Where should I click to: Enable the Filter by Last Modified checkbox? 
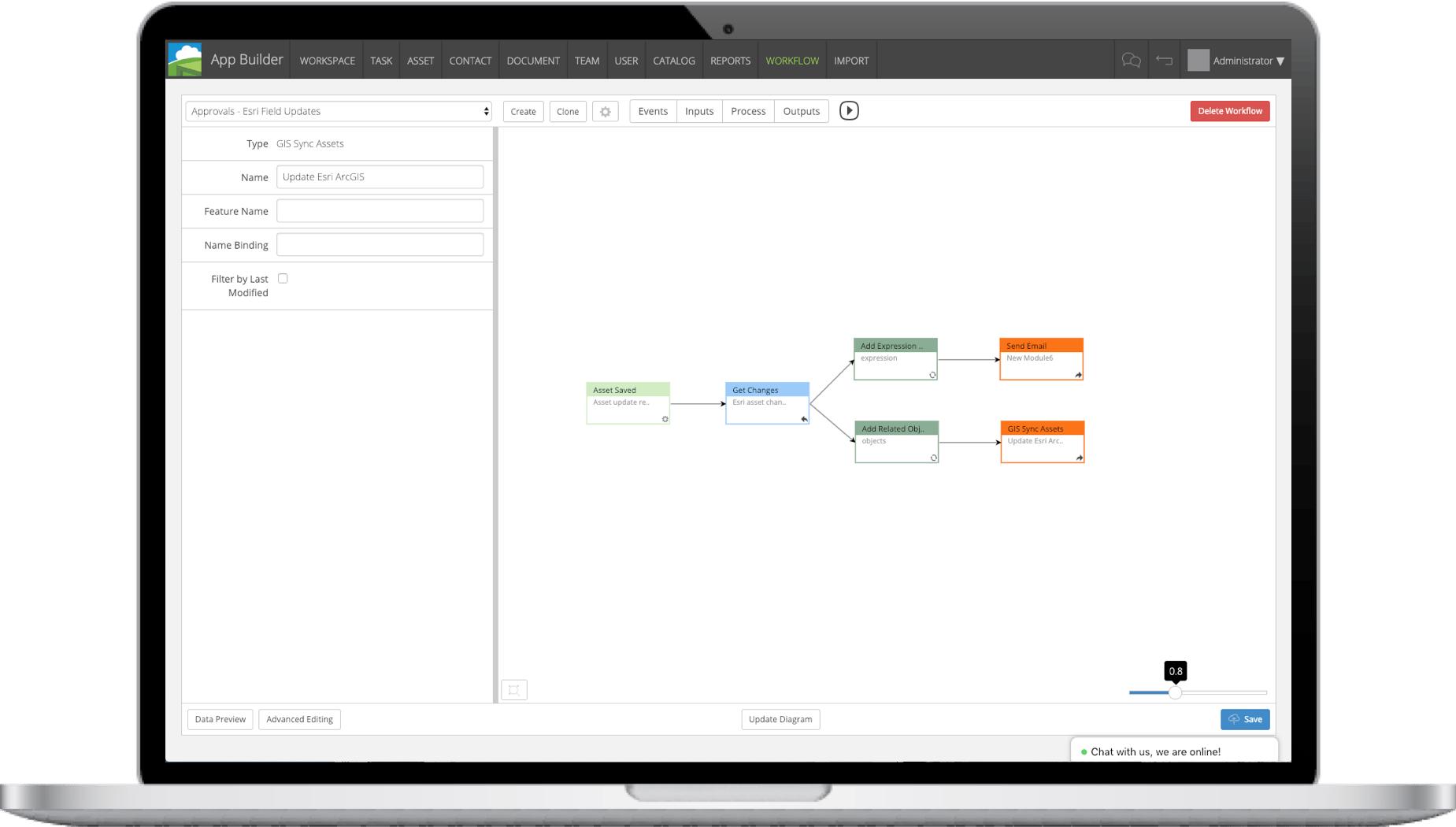(x=283, y=278)
